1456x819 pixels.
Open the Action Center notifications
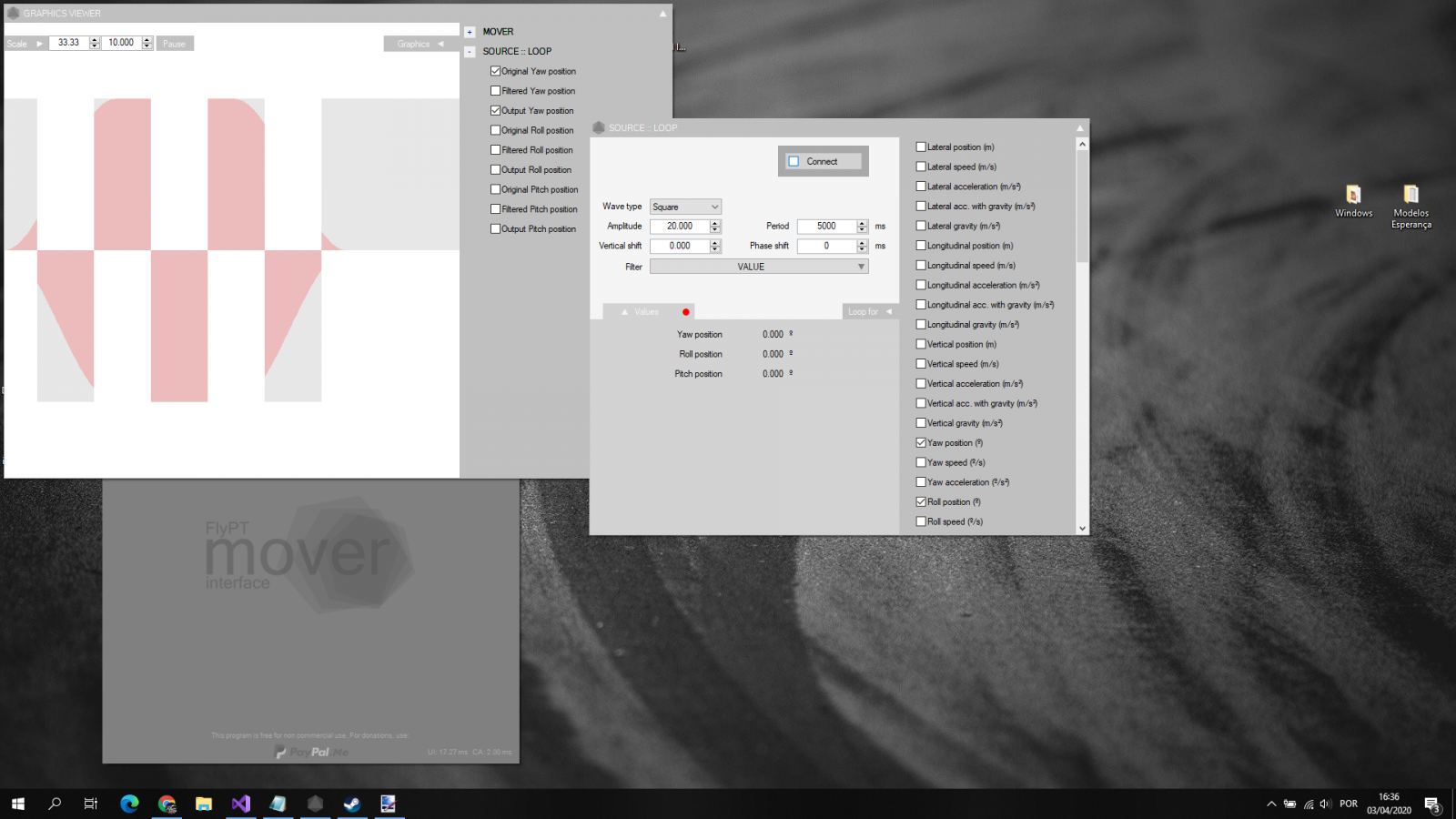tap(1432, 804)
